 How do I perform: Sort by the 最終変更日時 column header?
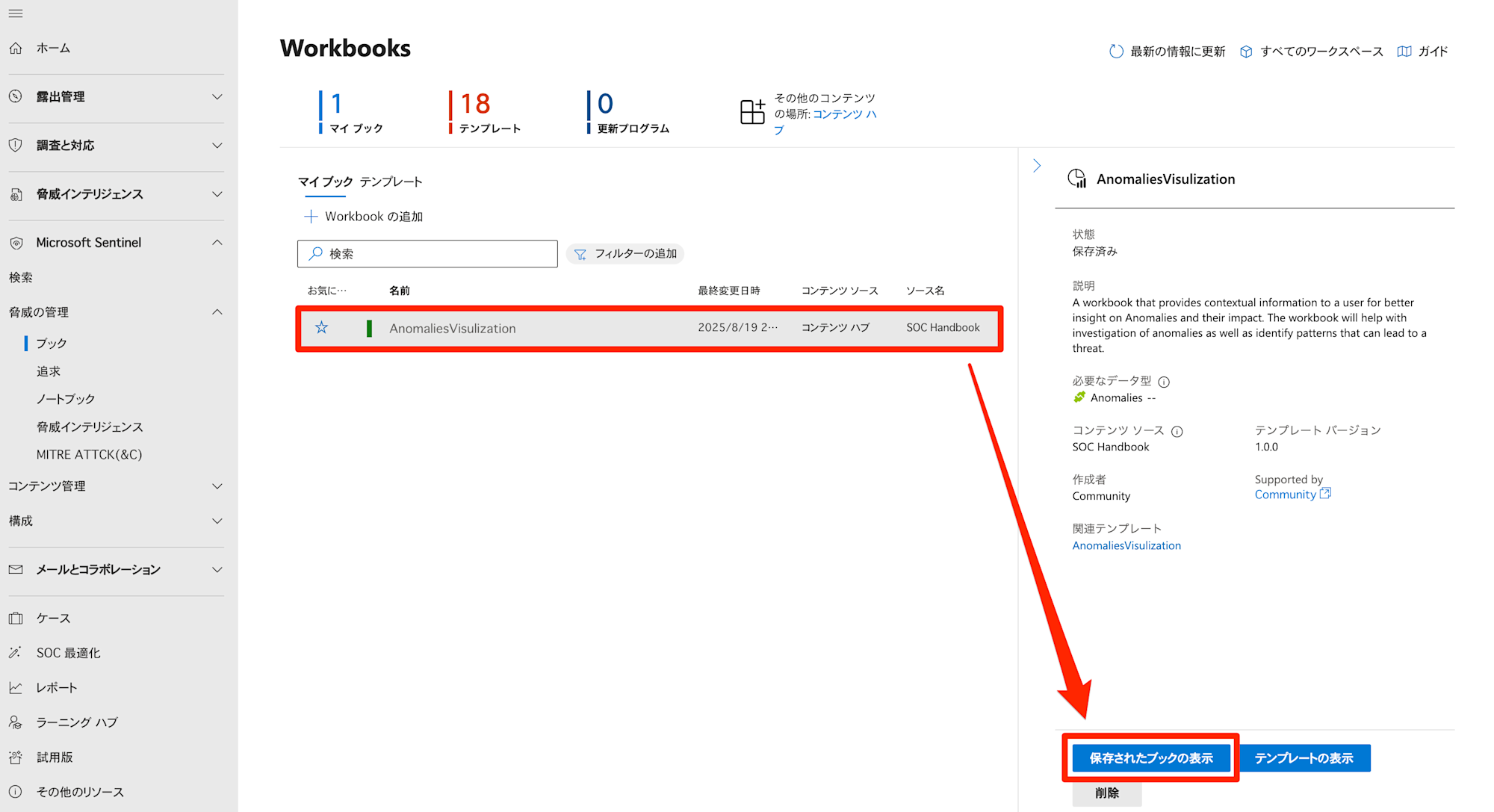pyautogui.click(x=728, y=291)
